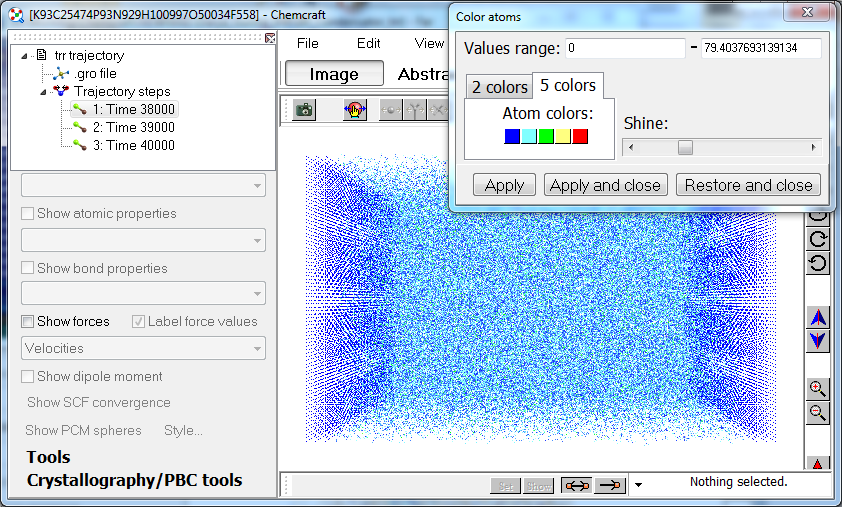
Task: Click the blue-red down arrow icon
Action: click(818, 341)
